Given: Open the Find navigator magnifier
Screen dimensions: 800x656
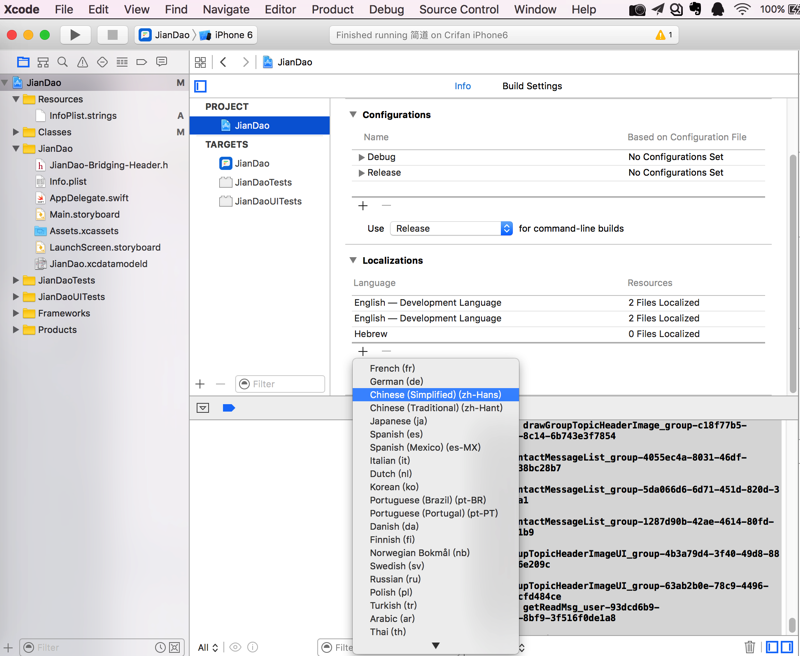Looking at the screenshot, I should point(62,62).
